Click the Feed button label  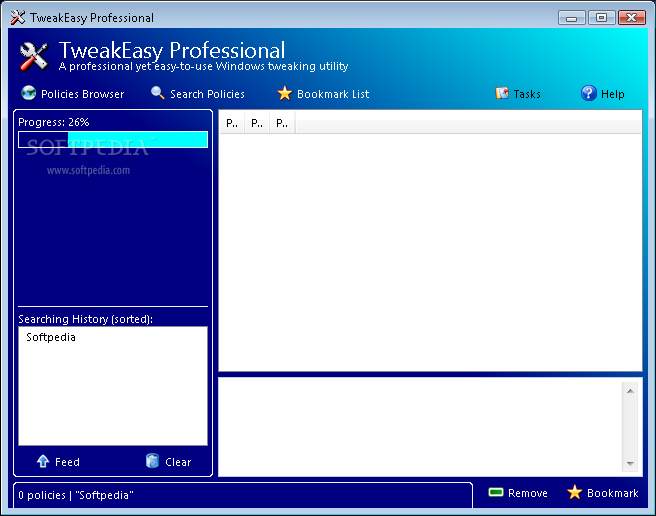click(x=67, y=462)
